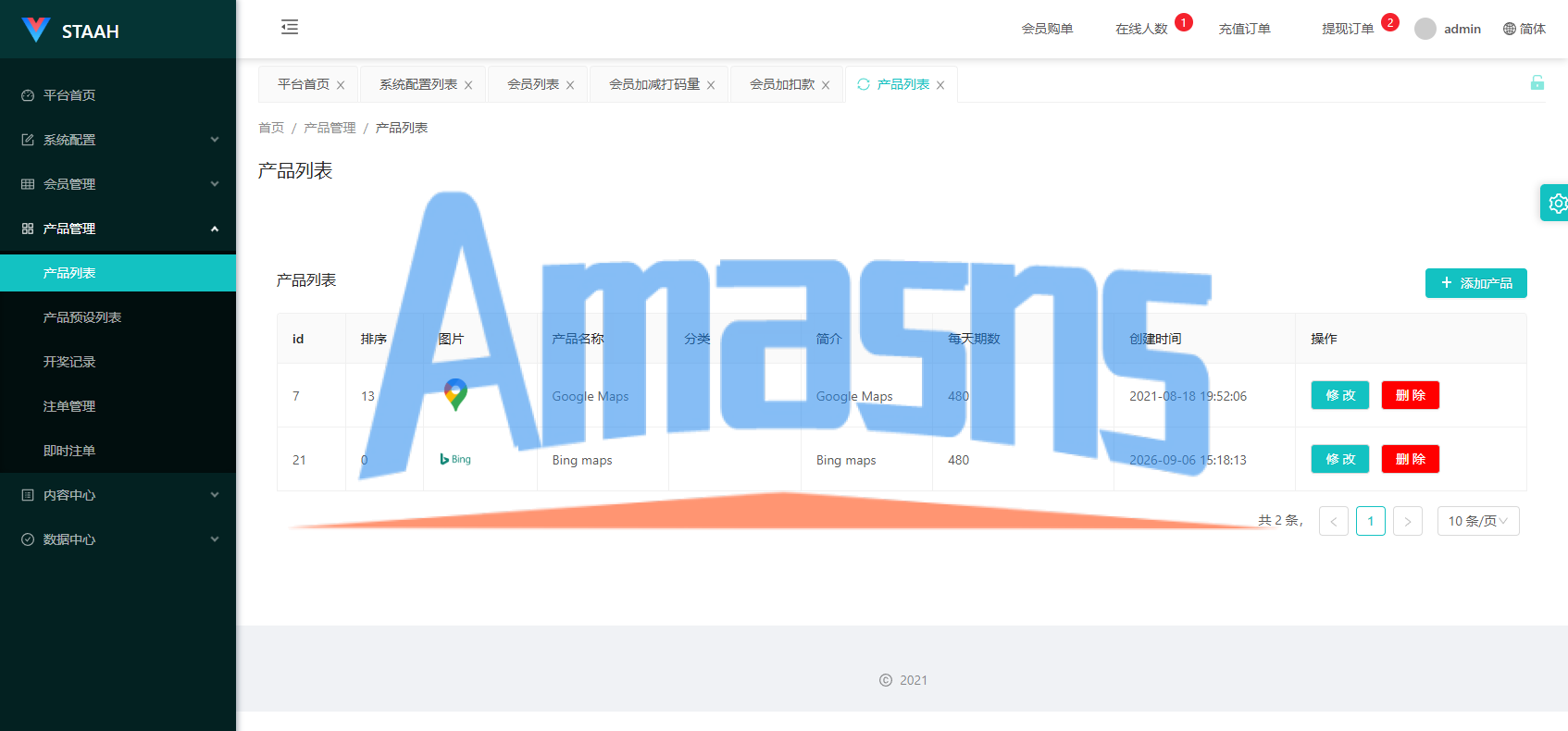The image size is (1568, 731).
Task: Click the 系统配置 edit icon in sidebar
Action: [x=28, y=140]
